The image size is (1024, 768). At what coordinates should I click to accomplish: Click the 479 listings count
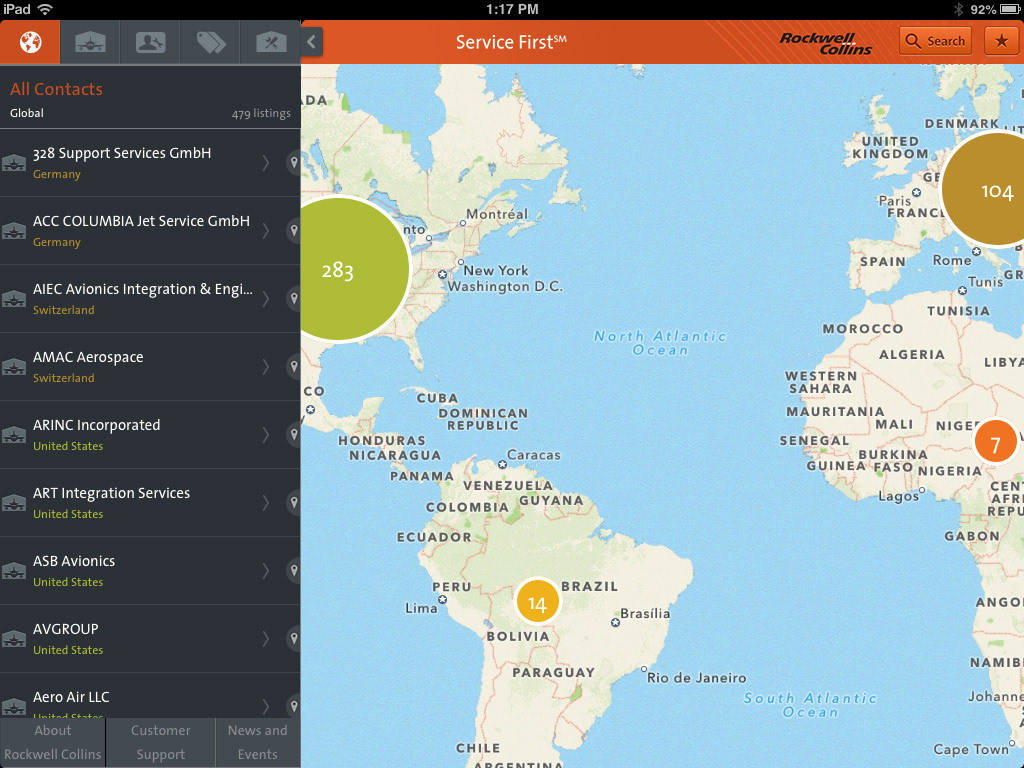(x=261, y=114)
